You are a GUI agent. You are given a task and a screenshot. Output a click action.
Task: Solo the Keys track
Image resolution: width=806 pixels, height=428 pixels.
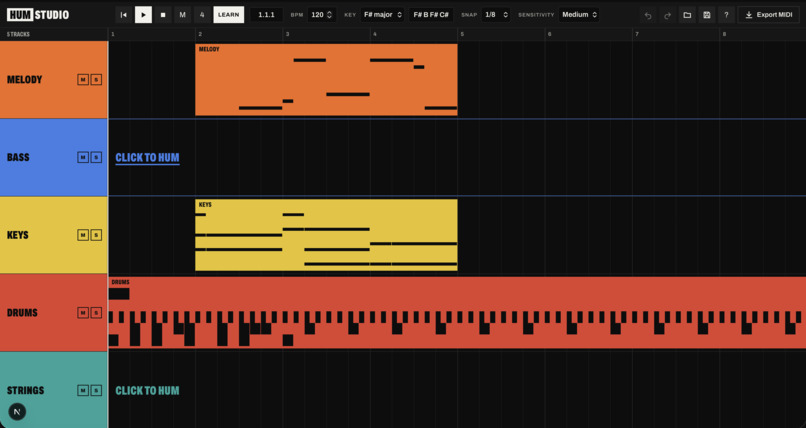(x=96, y=235)
